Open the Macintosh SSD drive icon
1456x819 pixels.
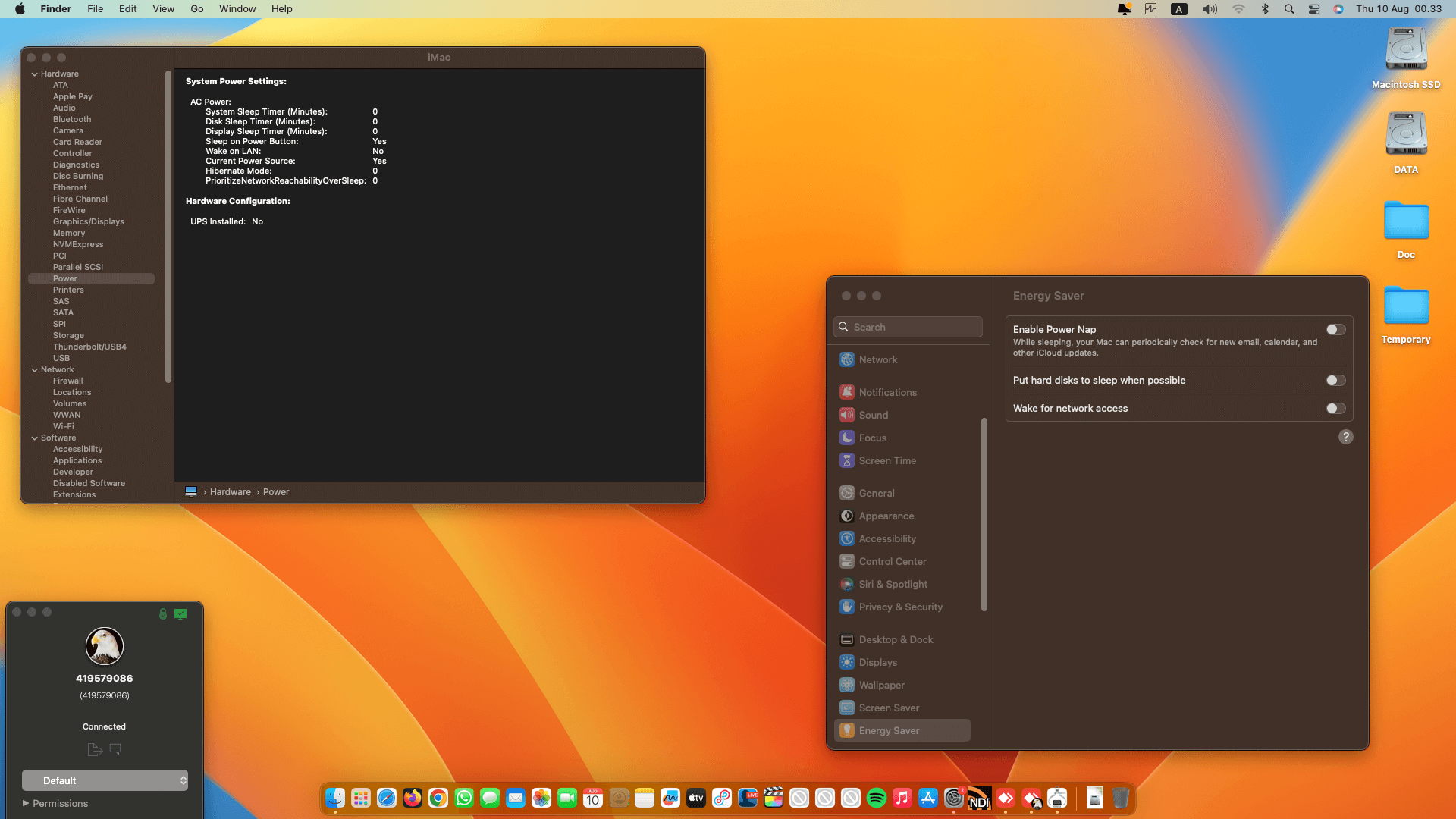pyautogui.click(x=1405, y=50)
